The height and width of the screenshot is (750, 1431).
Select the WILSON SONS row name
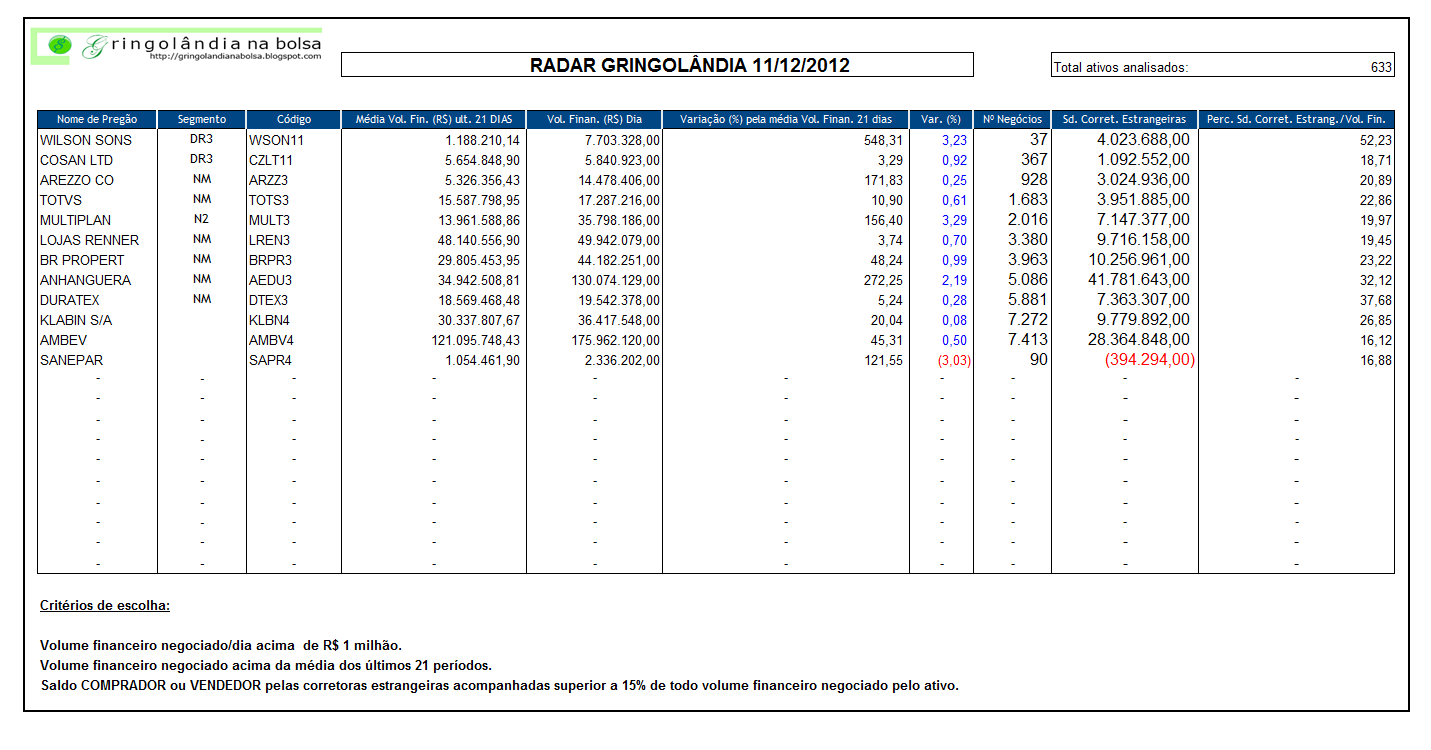pyautogui.click(x=86, y=140)
